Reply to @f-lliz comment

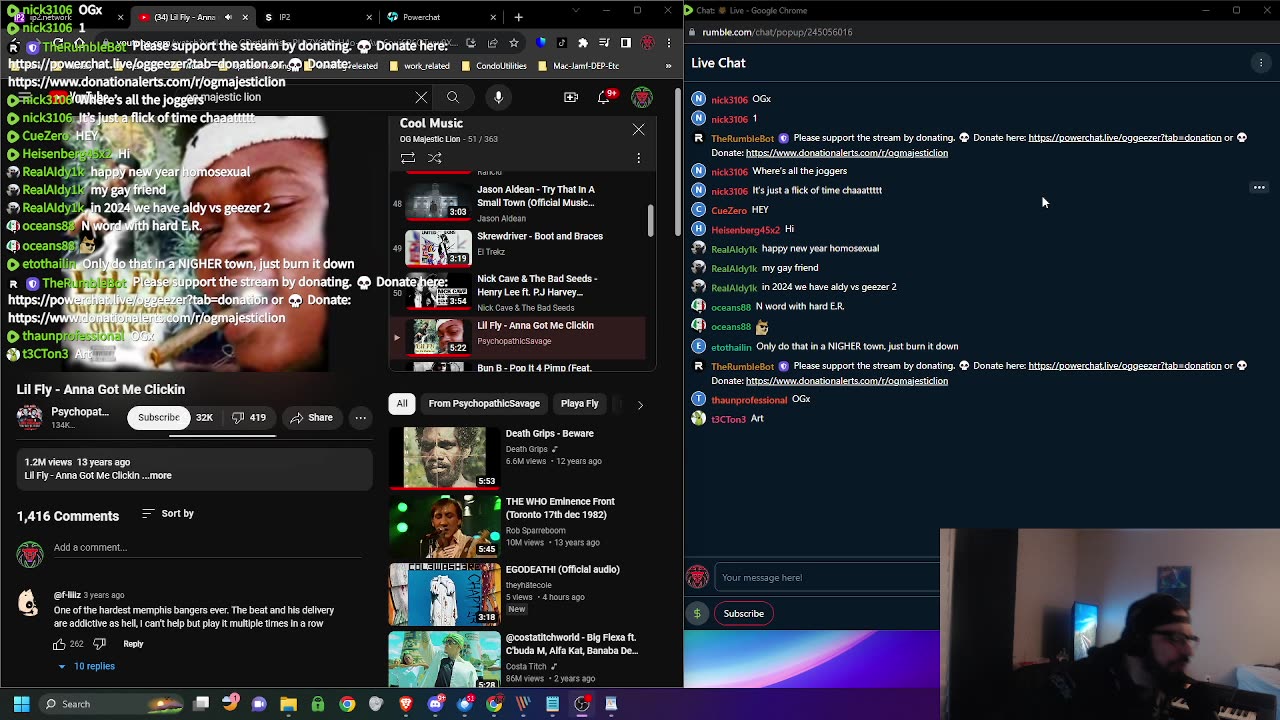[x=133, y=644]
